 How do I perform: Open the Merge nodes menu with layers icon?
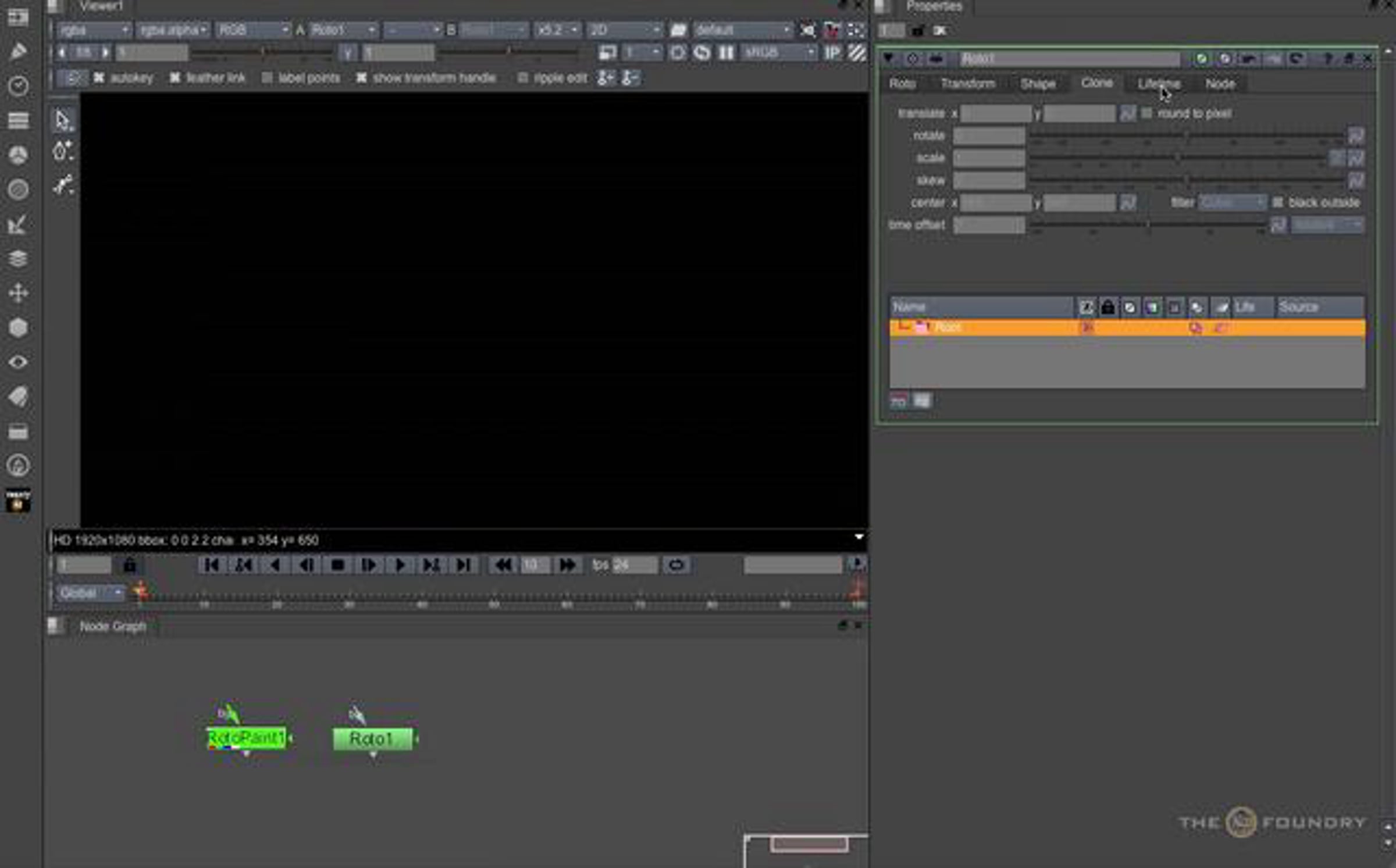(x=18, y=259)
